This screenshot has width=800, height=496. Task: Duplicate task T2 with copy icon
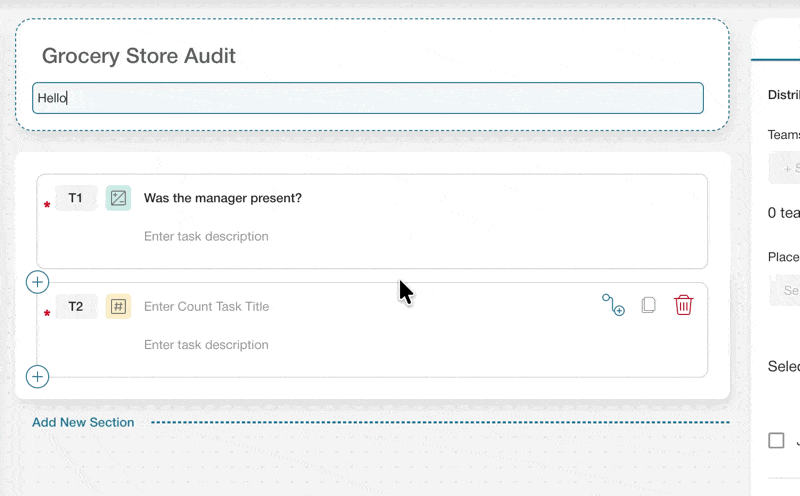click(648, 305)
